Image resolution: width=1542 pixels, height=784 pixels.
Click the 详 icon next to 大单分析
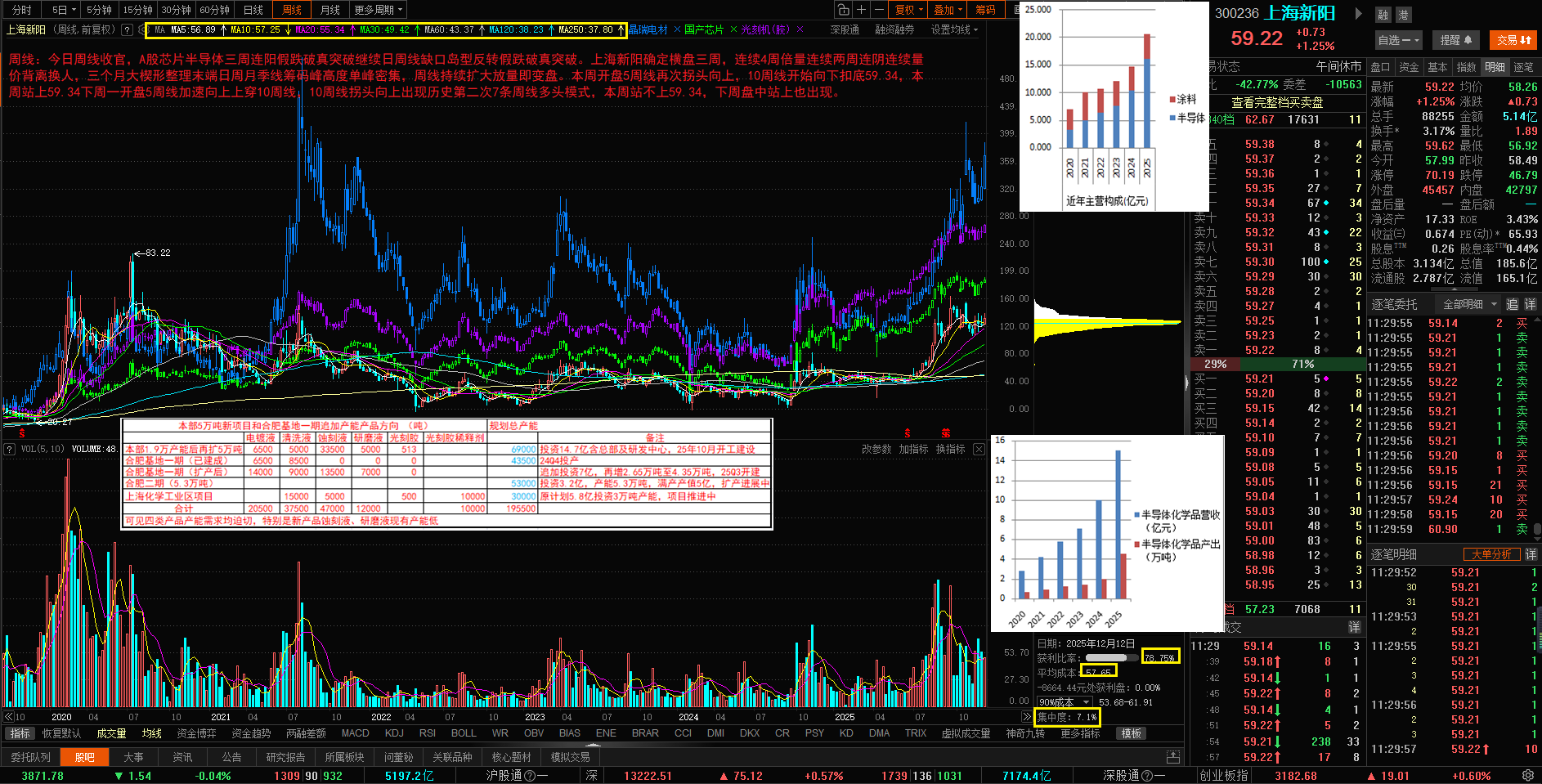click(1531, 554)
